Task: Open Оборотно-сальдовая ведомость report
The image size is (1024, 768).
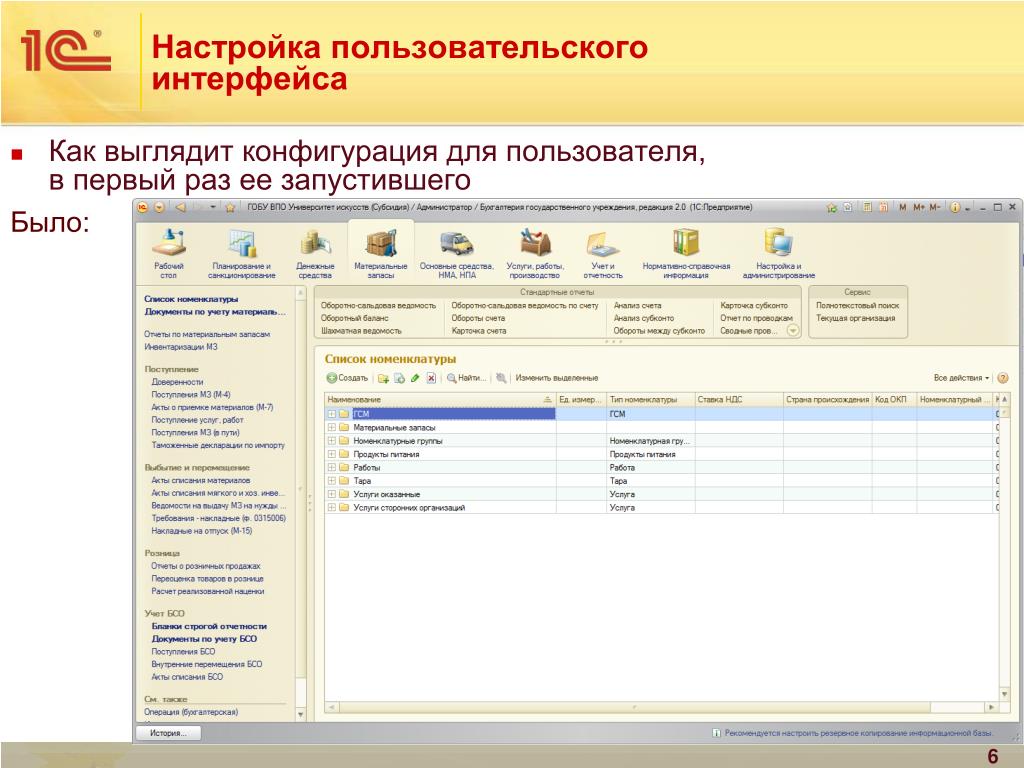Action: pos(378,306)
